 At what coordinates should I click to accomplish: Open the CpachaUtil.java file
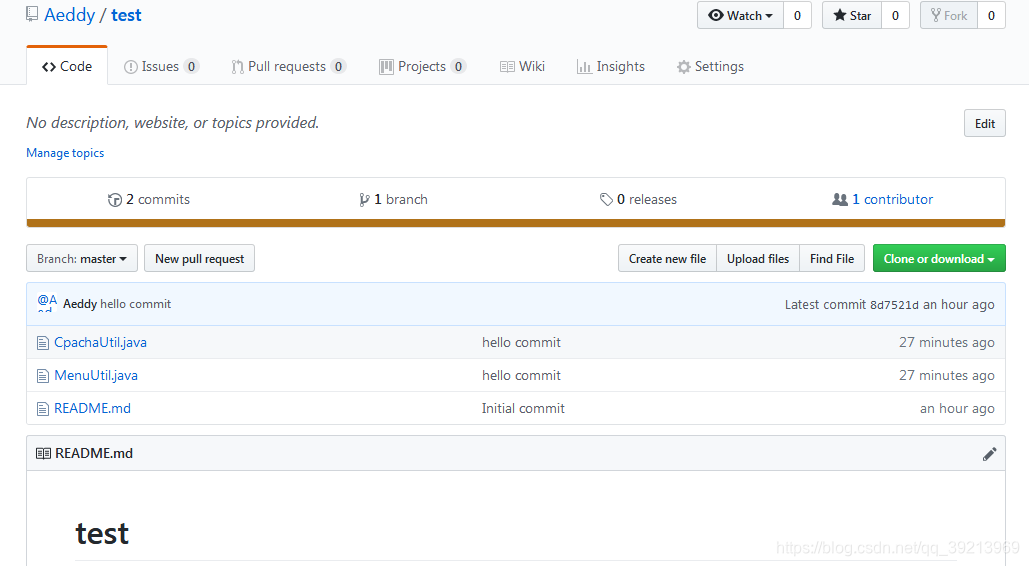click(100, 342)
